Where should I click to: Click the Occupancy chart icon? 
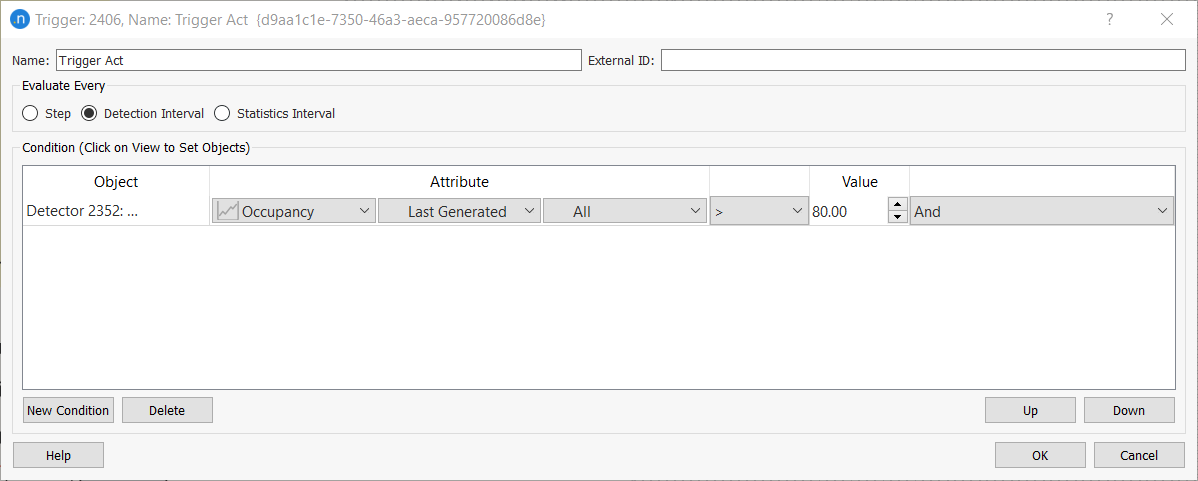coord(227,211)
